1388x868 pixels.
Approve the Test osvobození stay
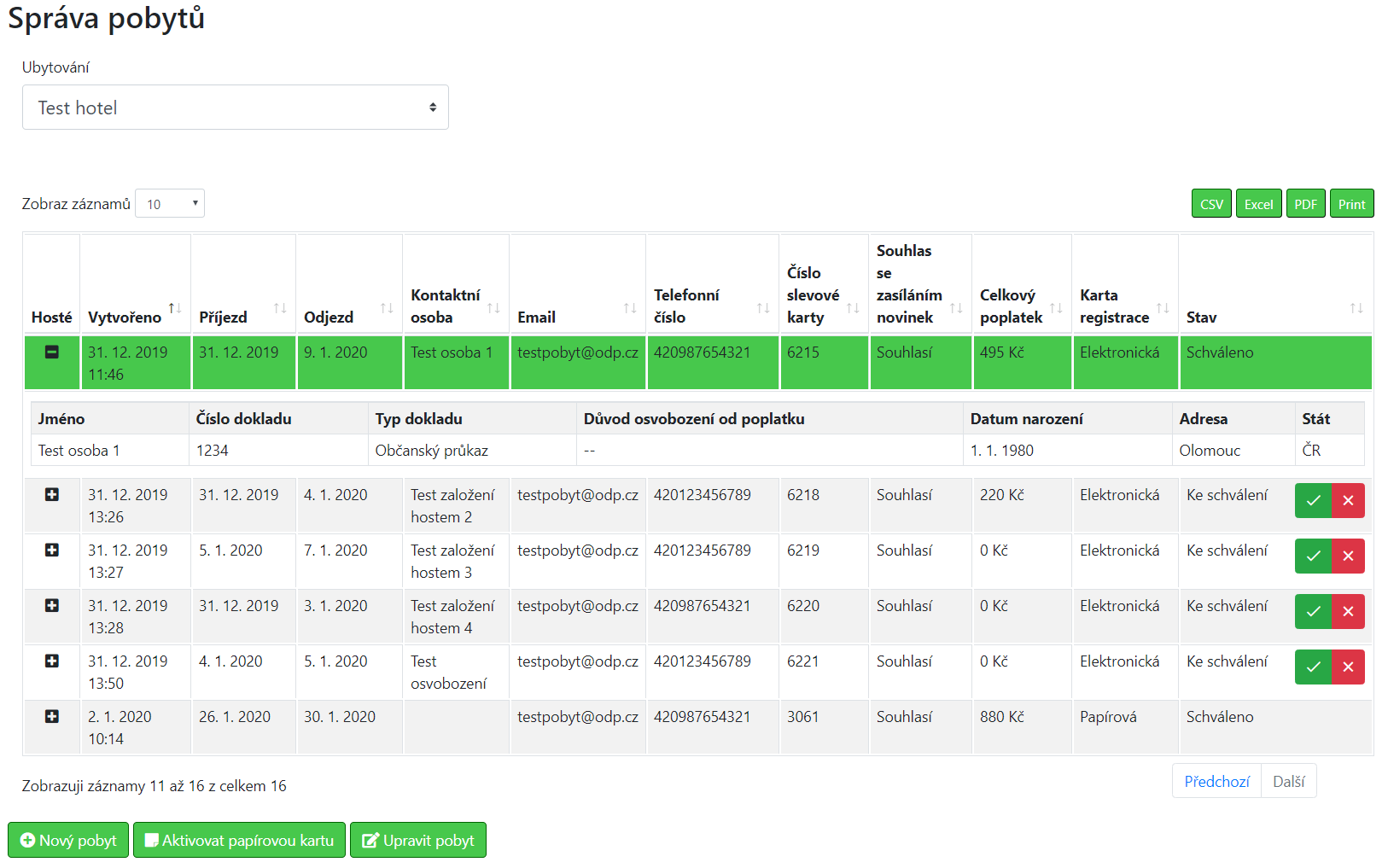(x=1313, y=667)
